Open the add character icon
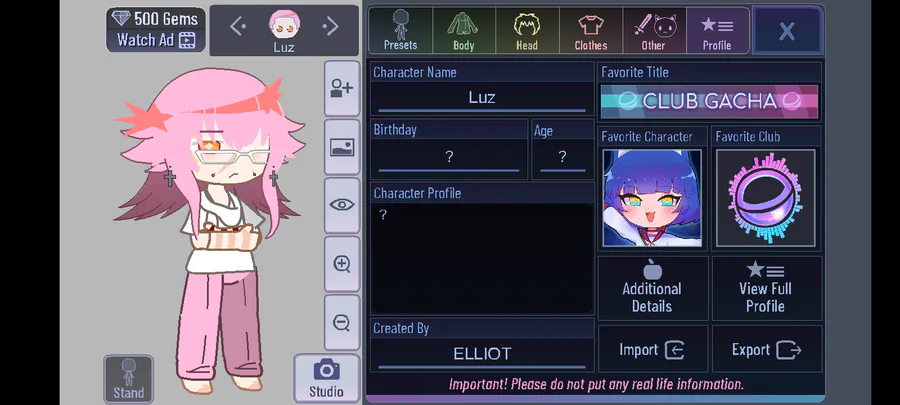The image size is (900, 405). (x=342, y=89)
